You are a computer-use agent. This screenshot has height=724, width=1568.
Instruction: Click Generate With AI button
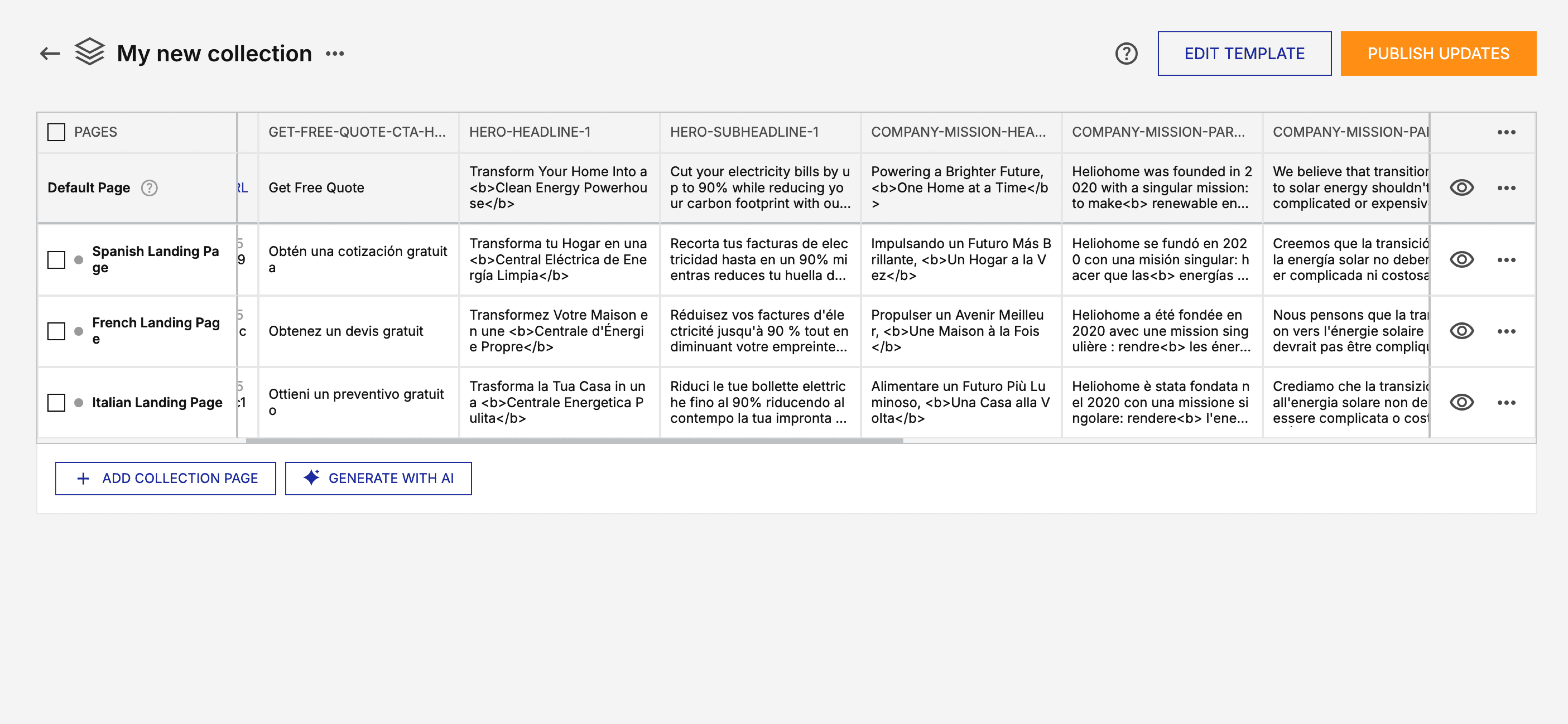[378, 478]
